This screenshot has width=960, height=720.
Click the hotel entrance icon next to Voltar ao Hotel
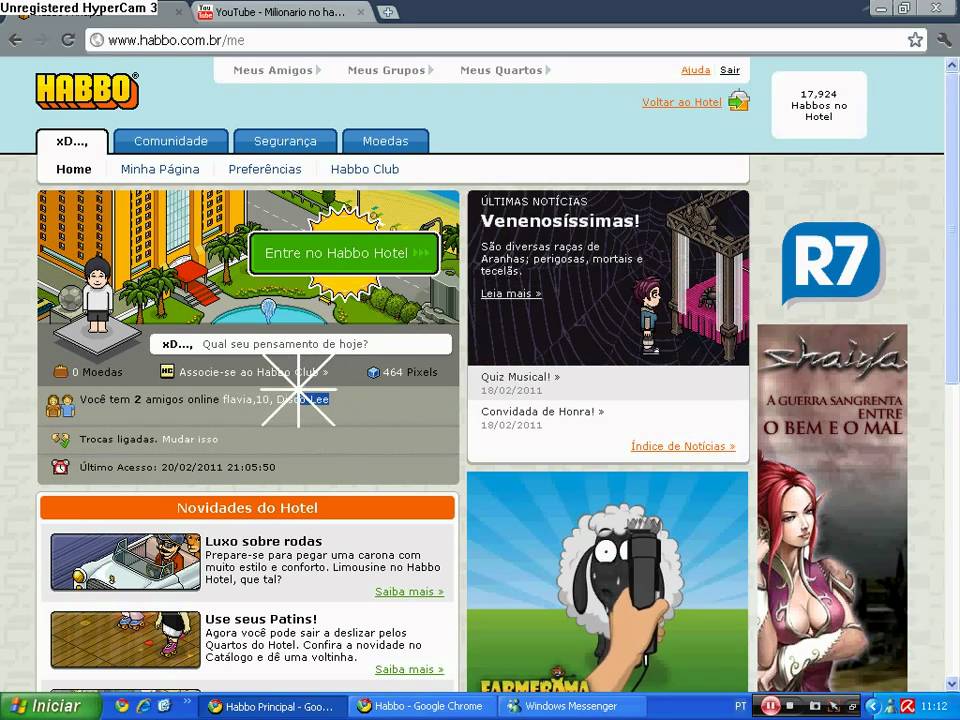(x=739, y=101)
